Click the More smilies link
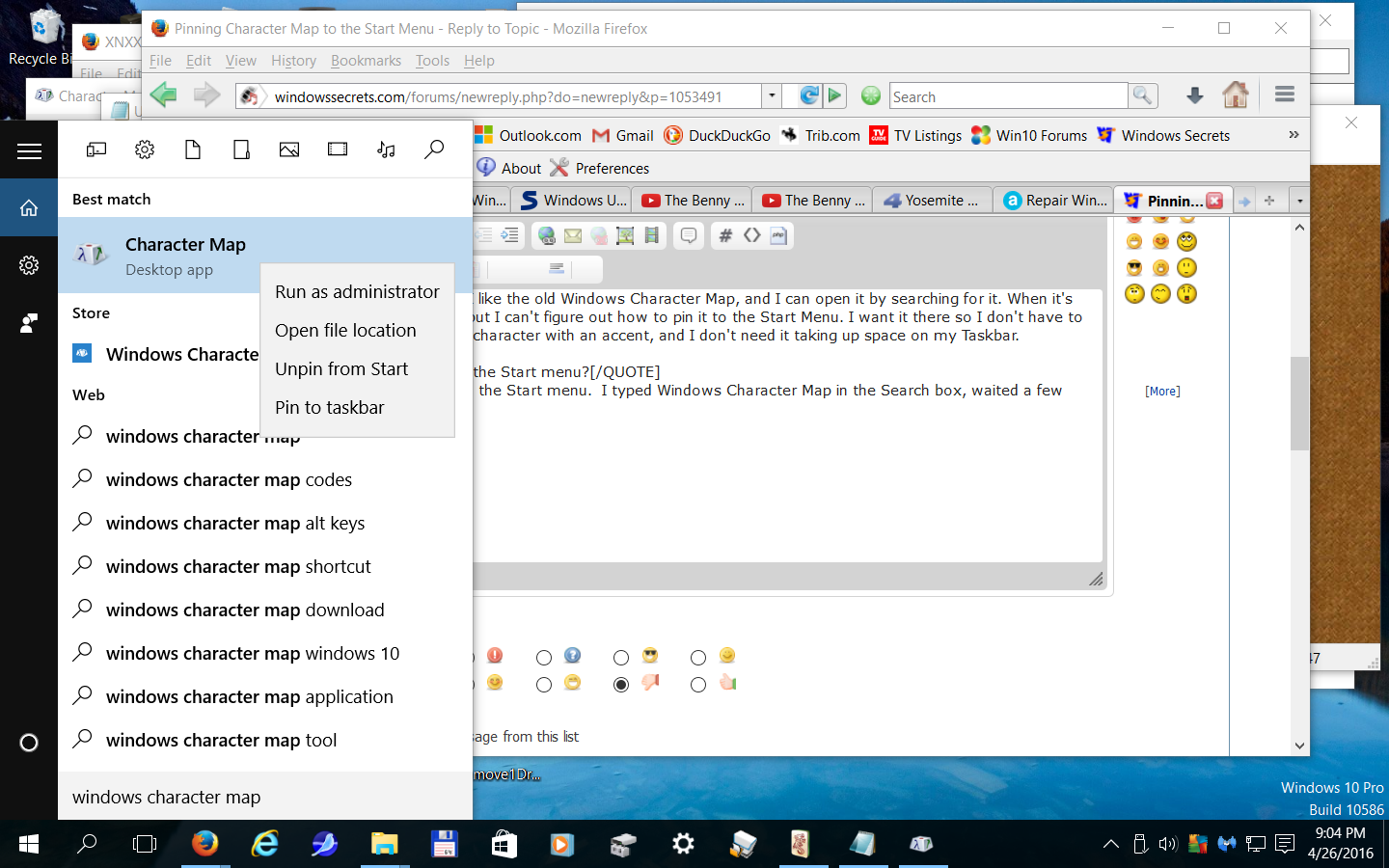 pyautogui.click(x=1162, y=392)
